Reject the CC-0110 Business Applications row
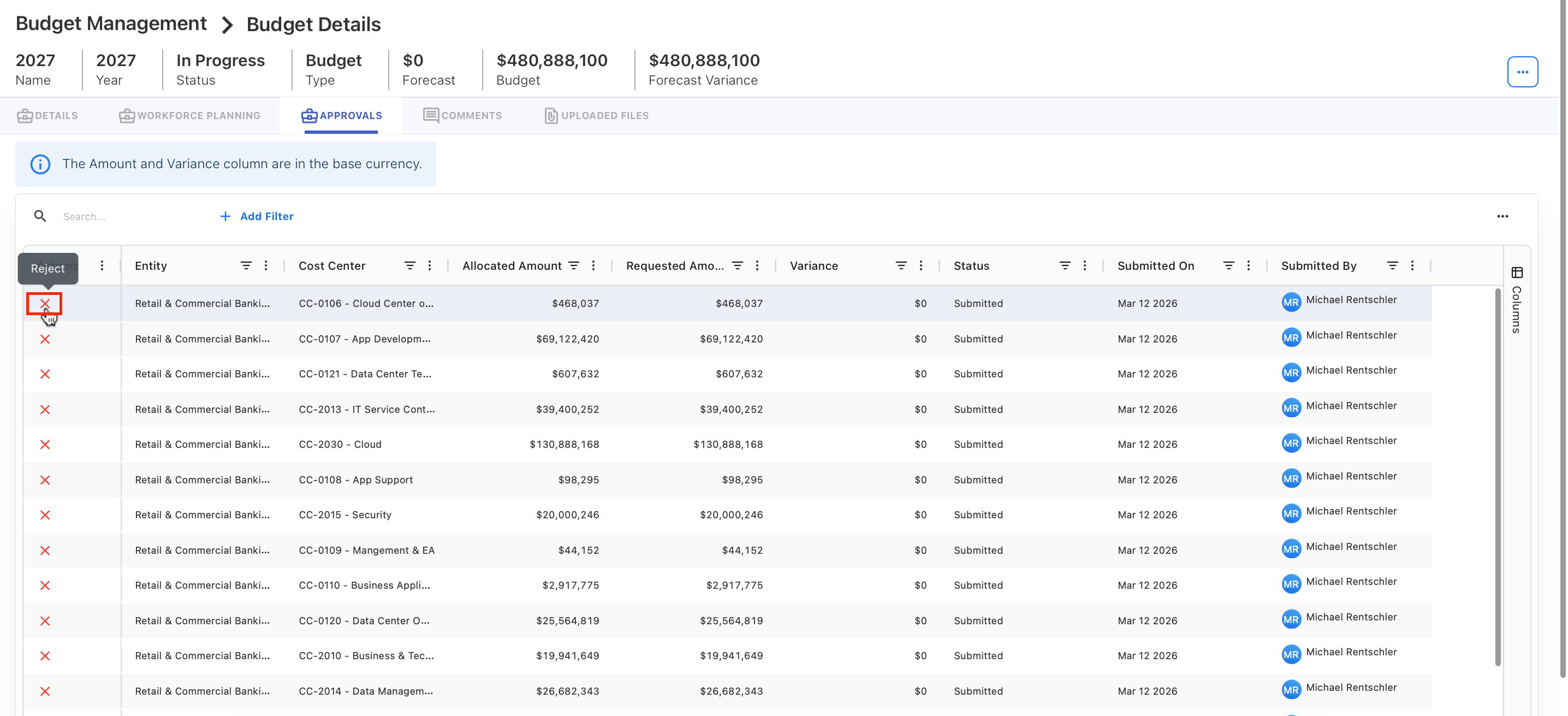The width and height of the screenshot is (1568, 716). coord(44,585)
